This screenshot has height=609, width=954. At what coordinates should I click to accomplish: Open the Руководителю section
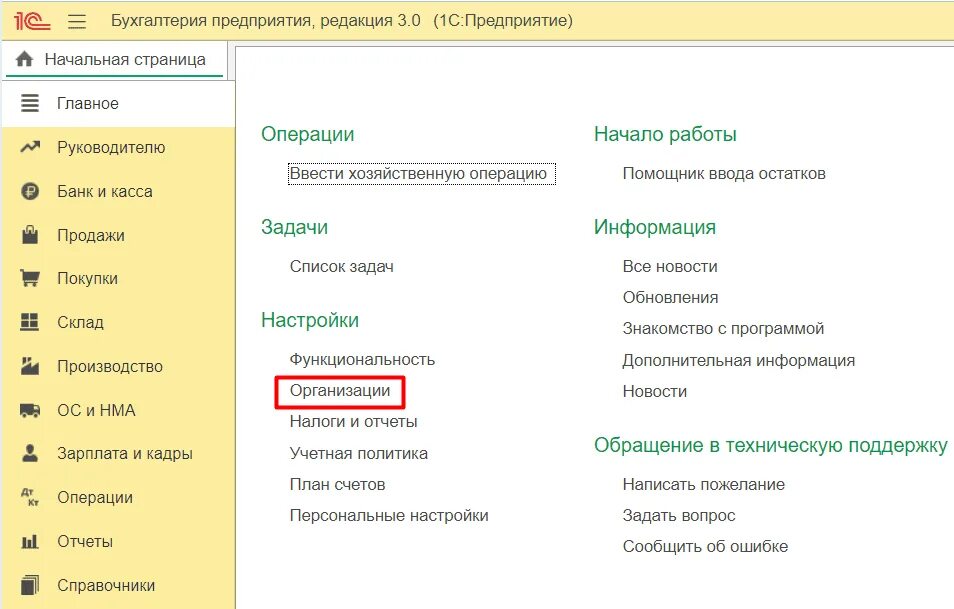(119, 147)
